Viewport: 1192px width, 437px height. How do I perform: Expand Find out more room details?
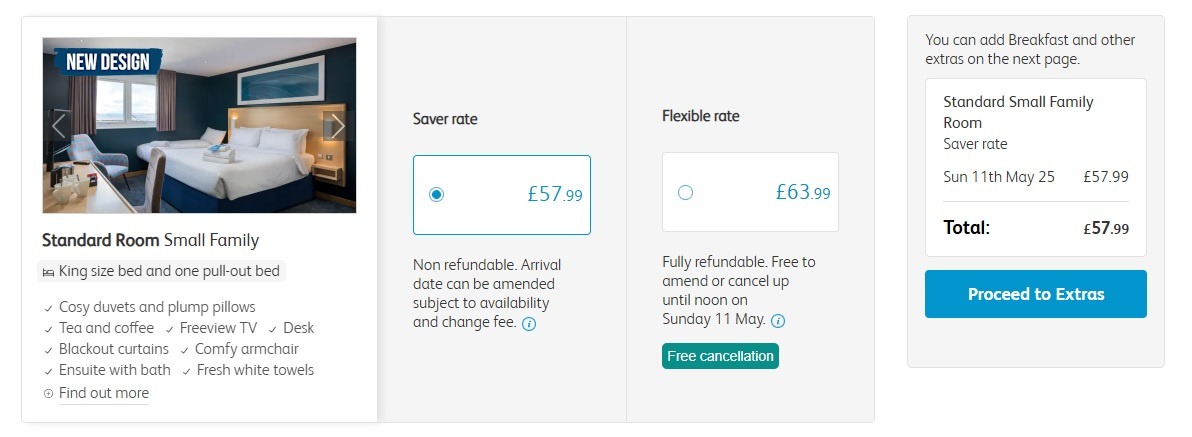[x=103, y=393]
